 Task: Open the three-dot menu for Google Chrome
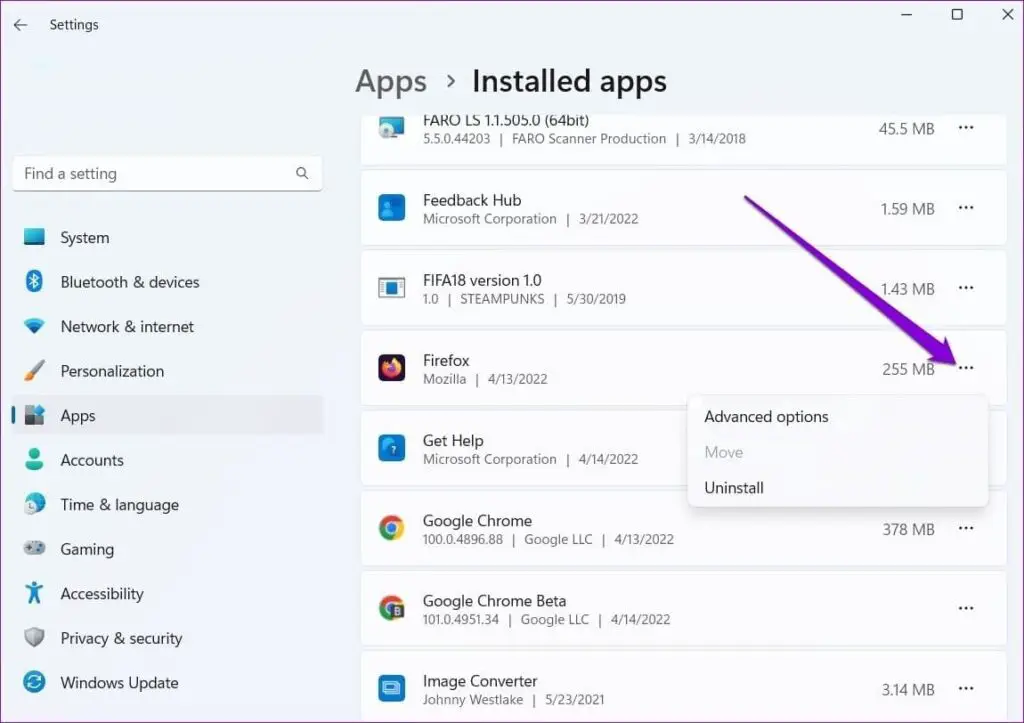click(x=966, y=528)
